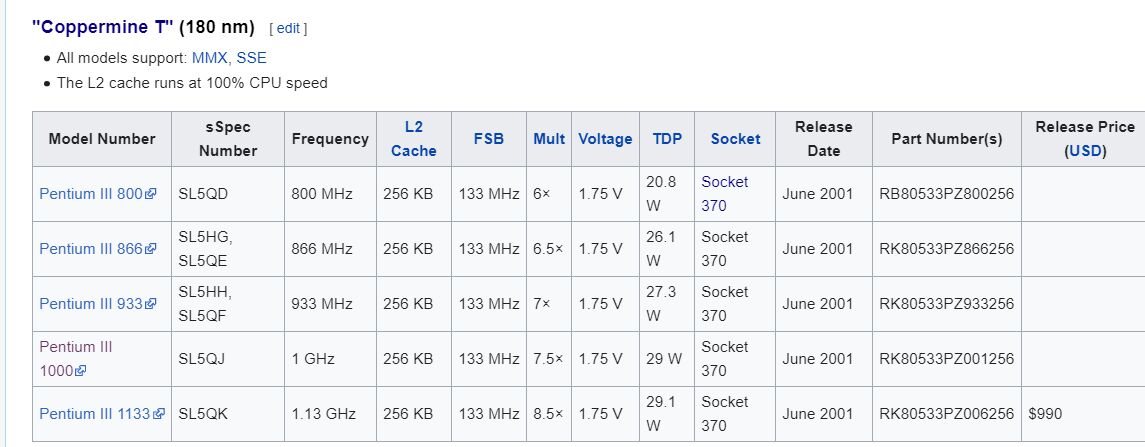The height and width of the screenshot is (447, 1145).
Task: Open the FSB column header link
Action: pos(489,139)
